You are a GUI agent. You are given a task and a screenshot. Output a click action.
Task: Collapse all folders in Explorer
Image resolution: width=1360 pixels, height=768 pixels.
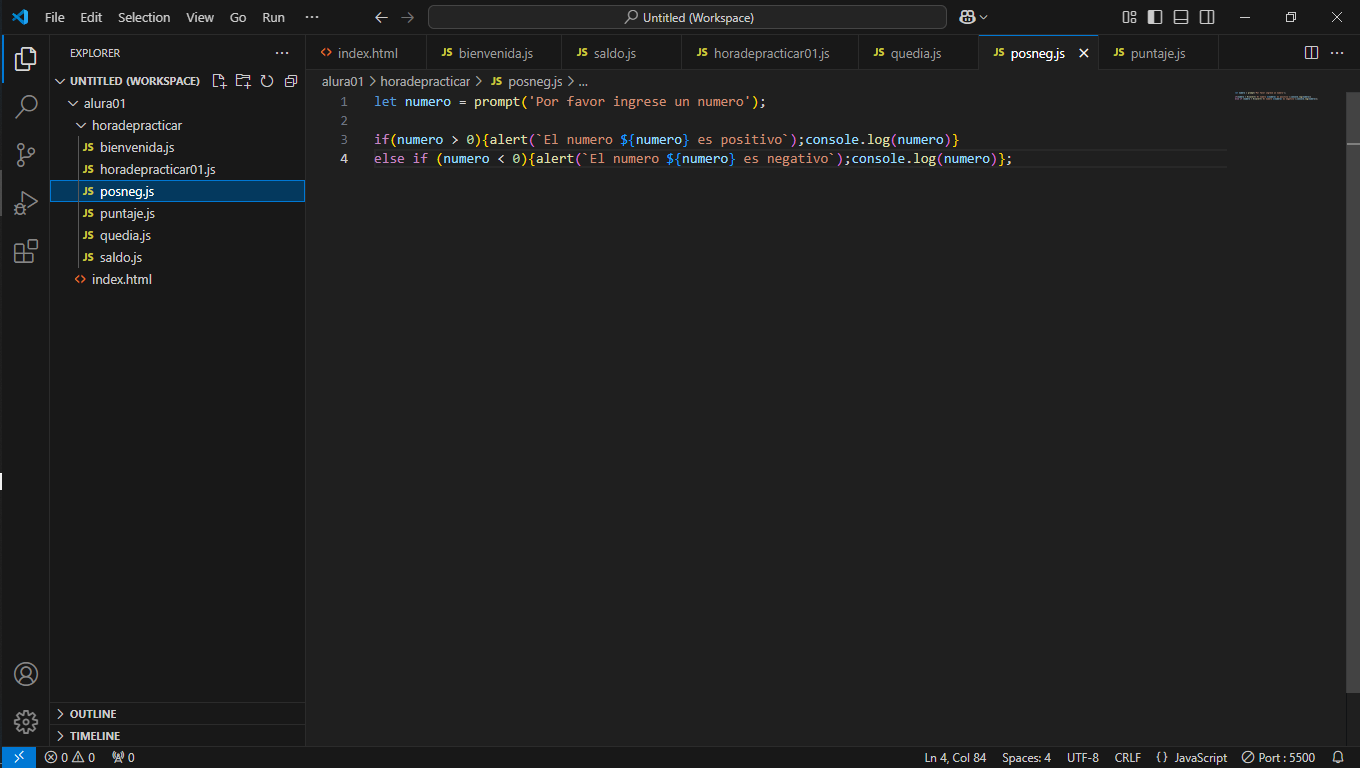pos(291,81)
